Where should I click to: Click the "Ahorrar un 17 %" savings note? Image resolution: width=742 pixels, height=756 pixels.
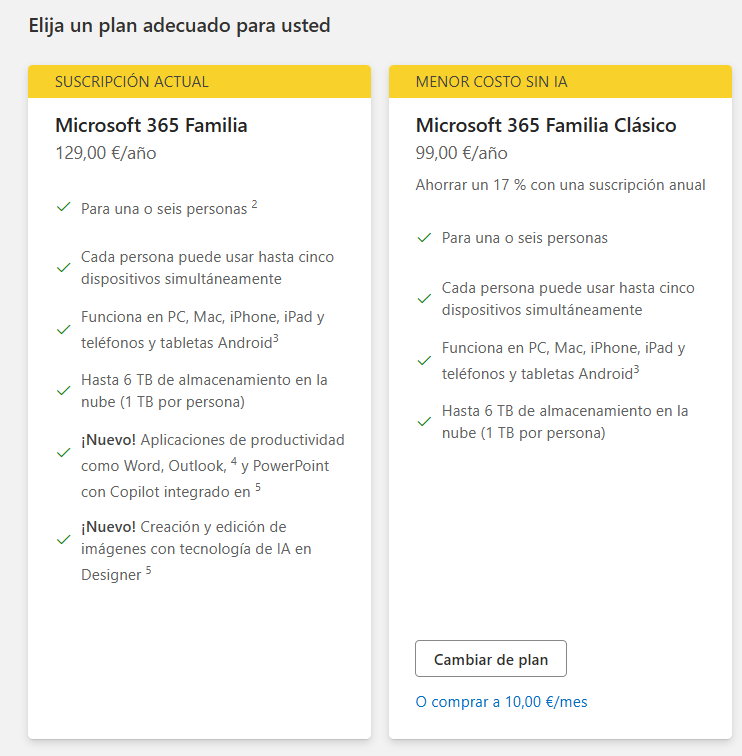(x=561, y=185)
